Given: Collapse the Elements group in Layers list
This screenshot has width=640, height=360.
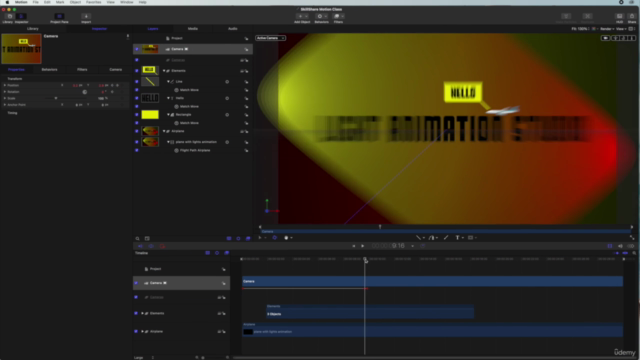Looking at the screenshot, I should point(164,71).
